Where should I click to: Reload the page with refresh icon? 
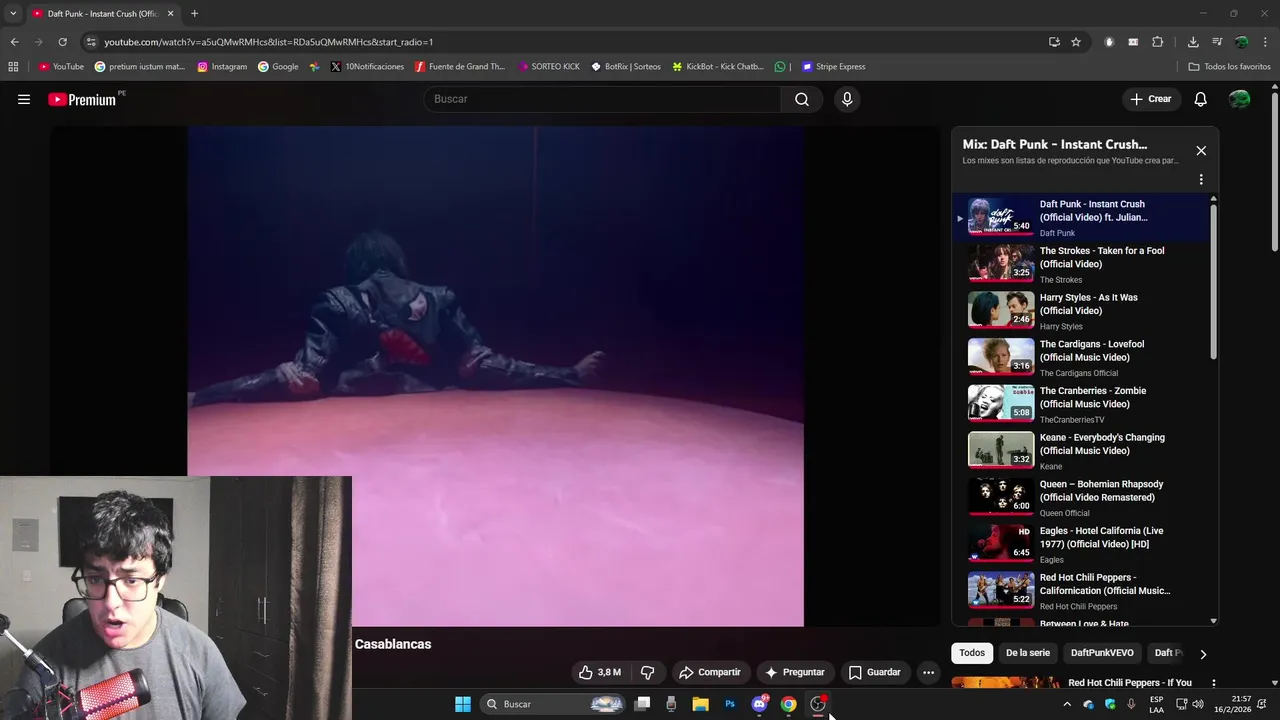(x=62, y=42)
